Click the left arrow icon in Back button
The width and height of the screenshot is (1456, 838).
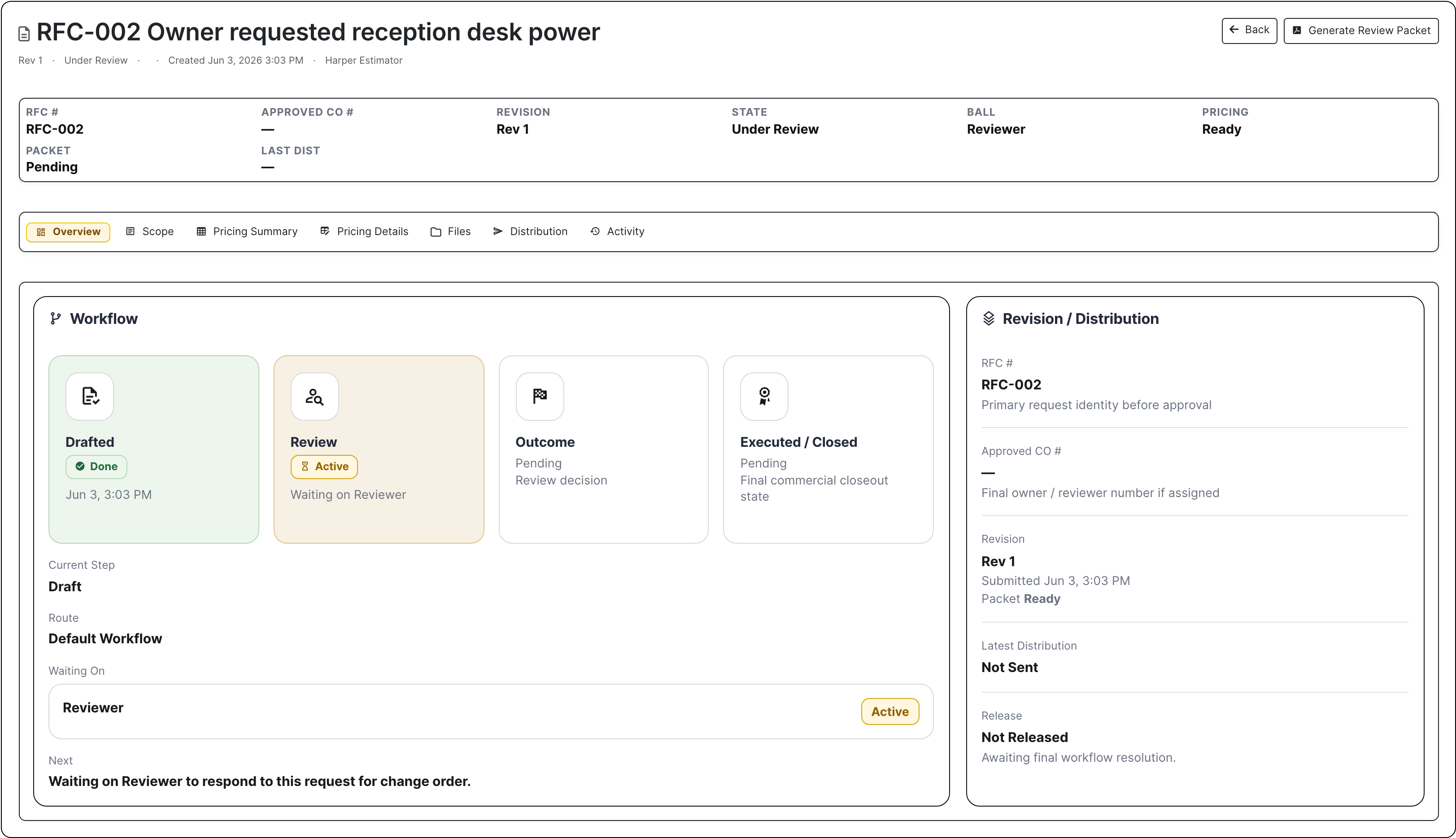pos(1234,29)
